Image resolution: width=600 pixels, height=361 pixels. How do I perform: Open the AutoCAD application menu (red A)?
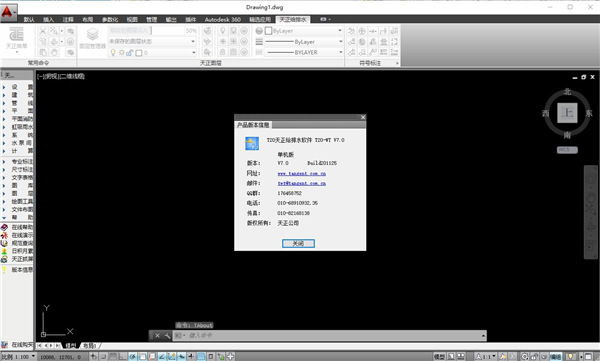click(x=8, y=12)
